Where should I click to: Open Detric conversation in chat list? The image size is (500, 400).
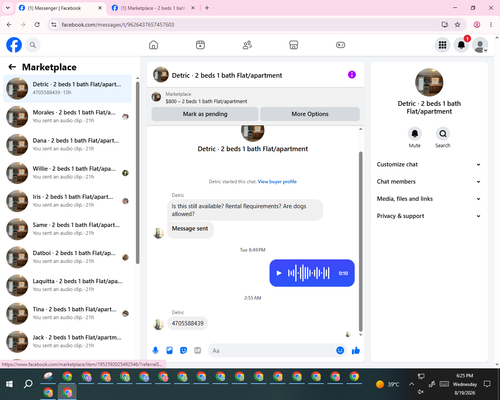pyautogui.click(x=67, y=88)
